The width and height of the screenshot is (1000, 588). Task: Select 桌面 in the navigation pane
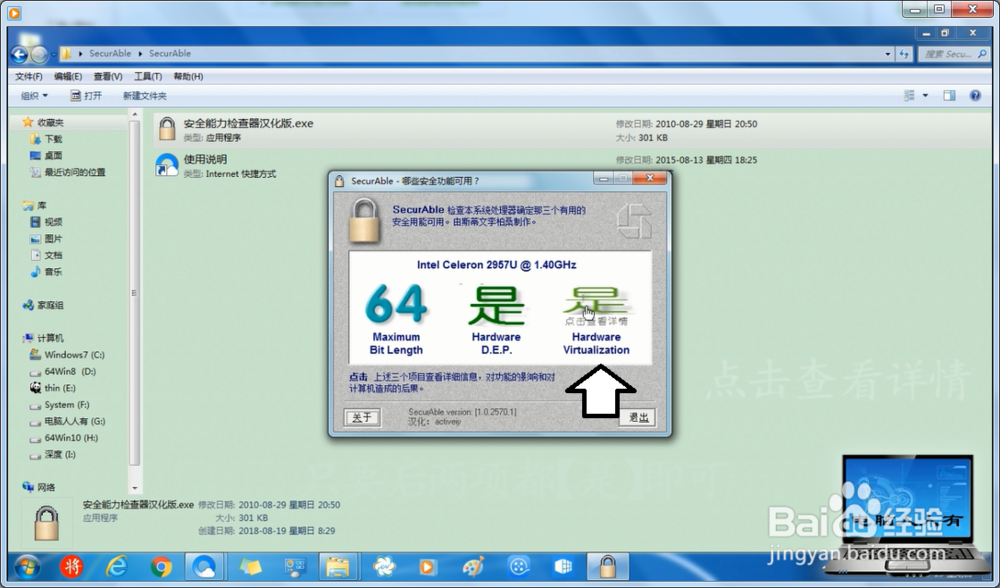pyautogui.click(x=54, y=156)
